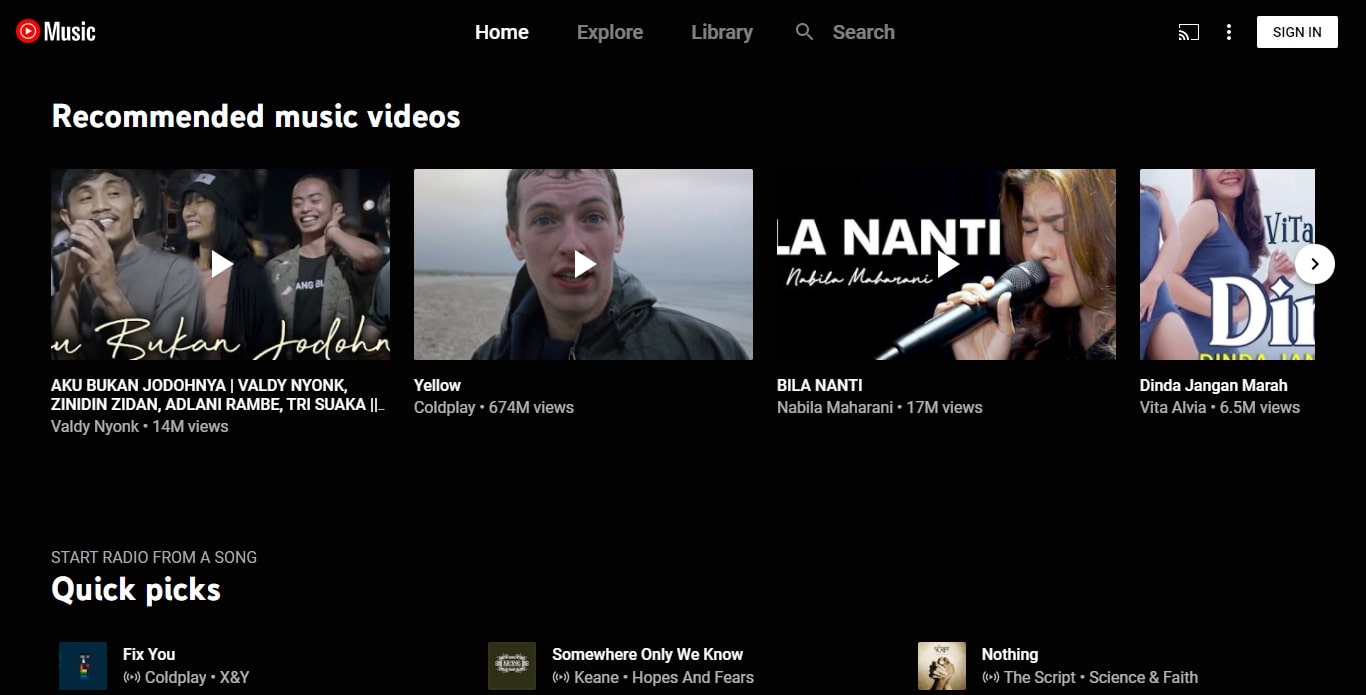Viewport: 1366px width, 695px height.
Task: Click the radio icon beside Keane
Action: (560, 677)
